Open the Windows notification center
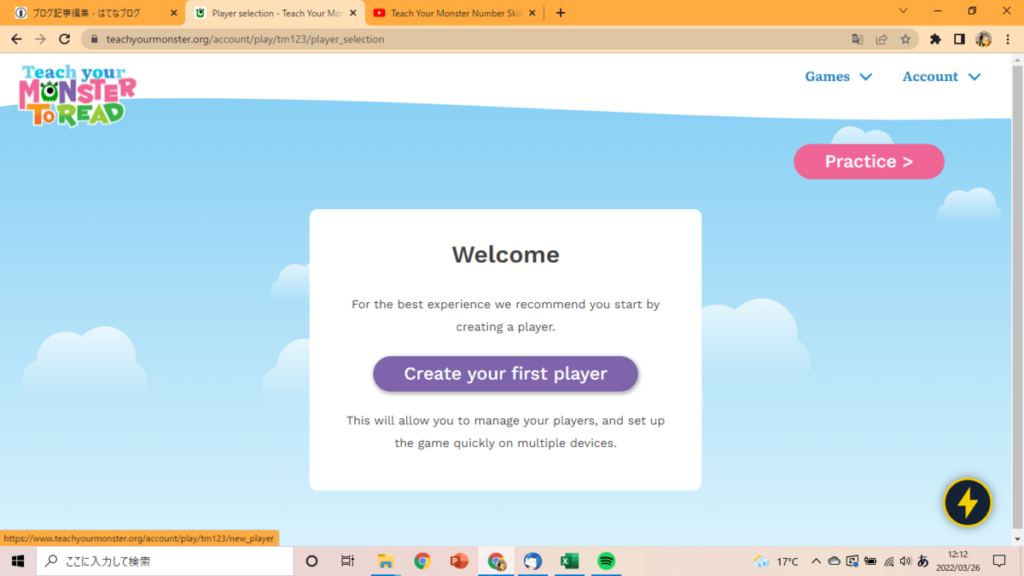 [x=999, y=561]
